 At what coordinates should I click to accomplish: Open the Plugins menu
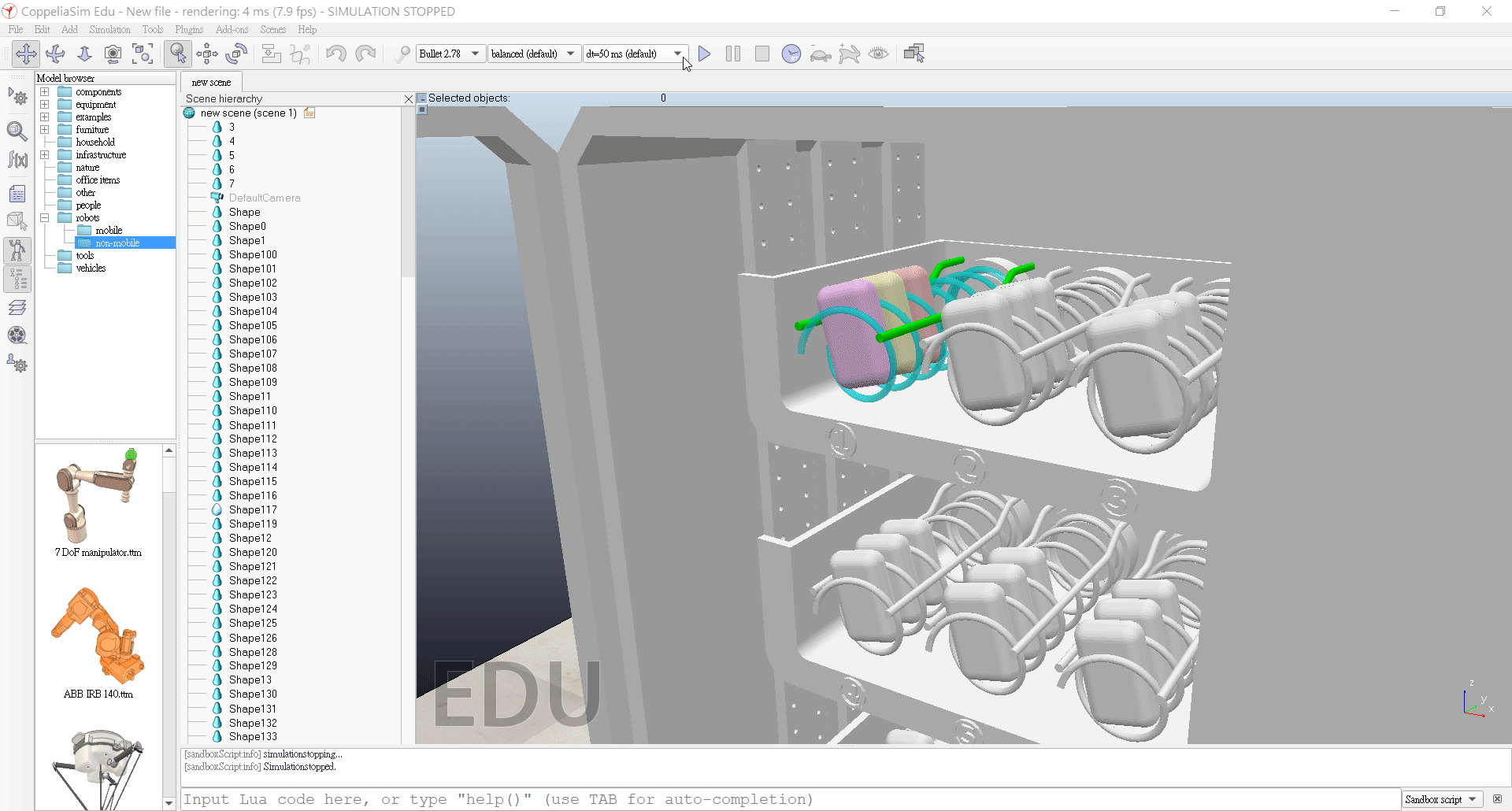pyautogui.click(x=189, y=30)
